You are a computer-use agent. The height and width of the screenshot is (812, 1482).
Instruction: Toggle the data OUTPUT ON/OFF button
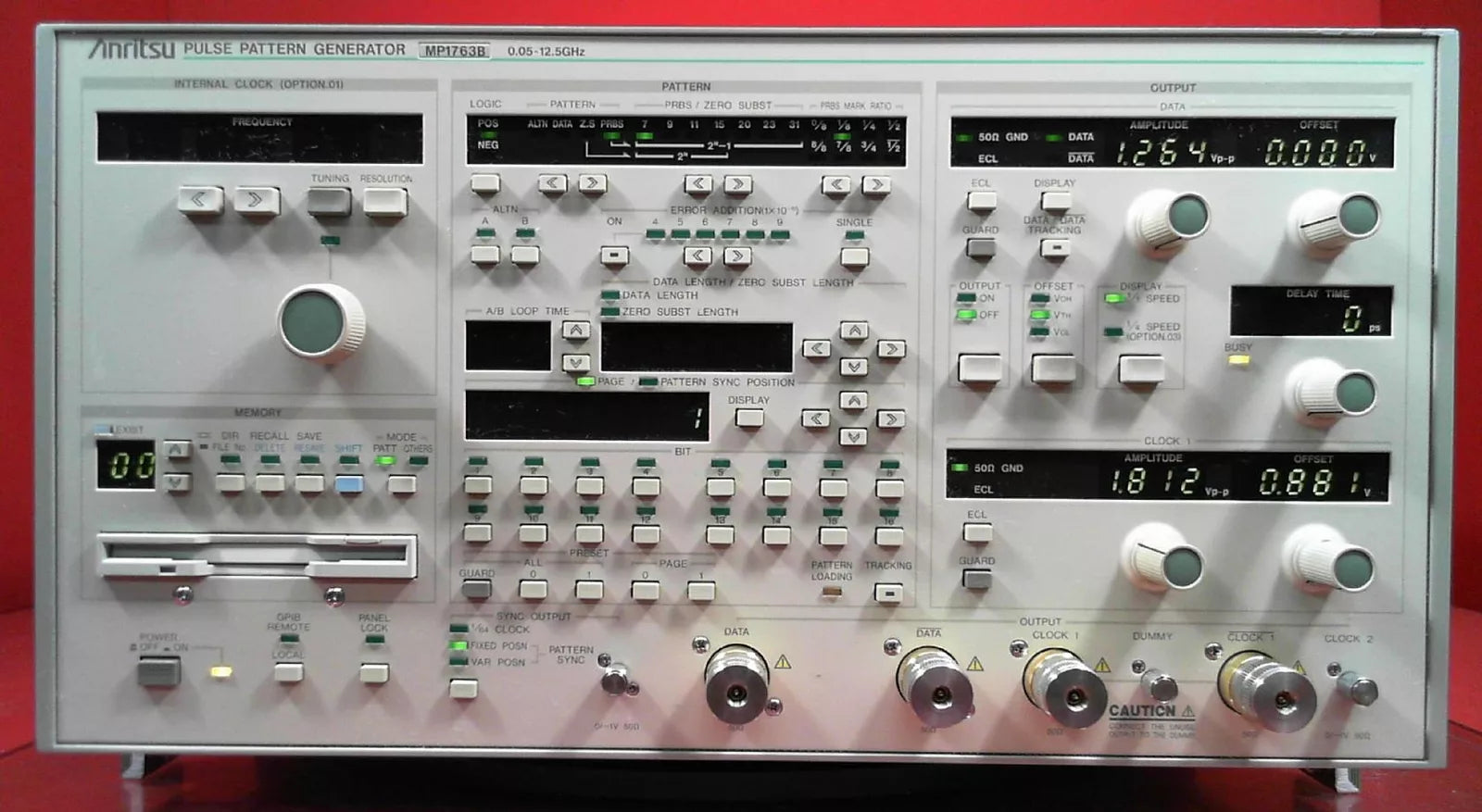(979, 368)
